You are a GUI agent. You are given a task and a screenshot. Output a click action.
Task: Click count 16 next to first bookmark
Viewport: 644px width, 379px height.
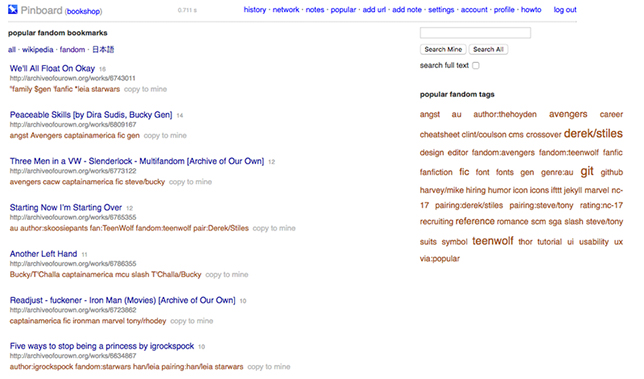(102, 69)
